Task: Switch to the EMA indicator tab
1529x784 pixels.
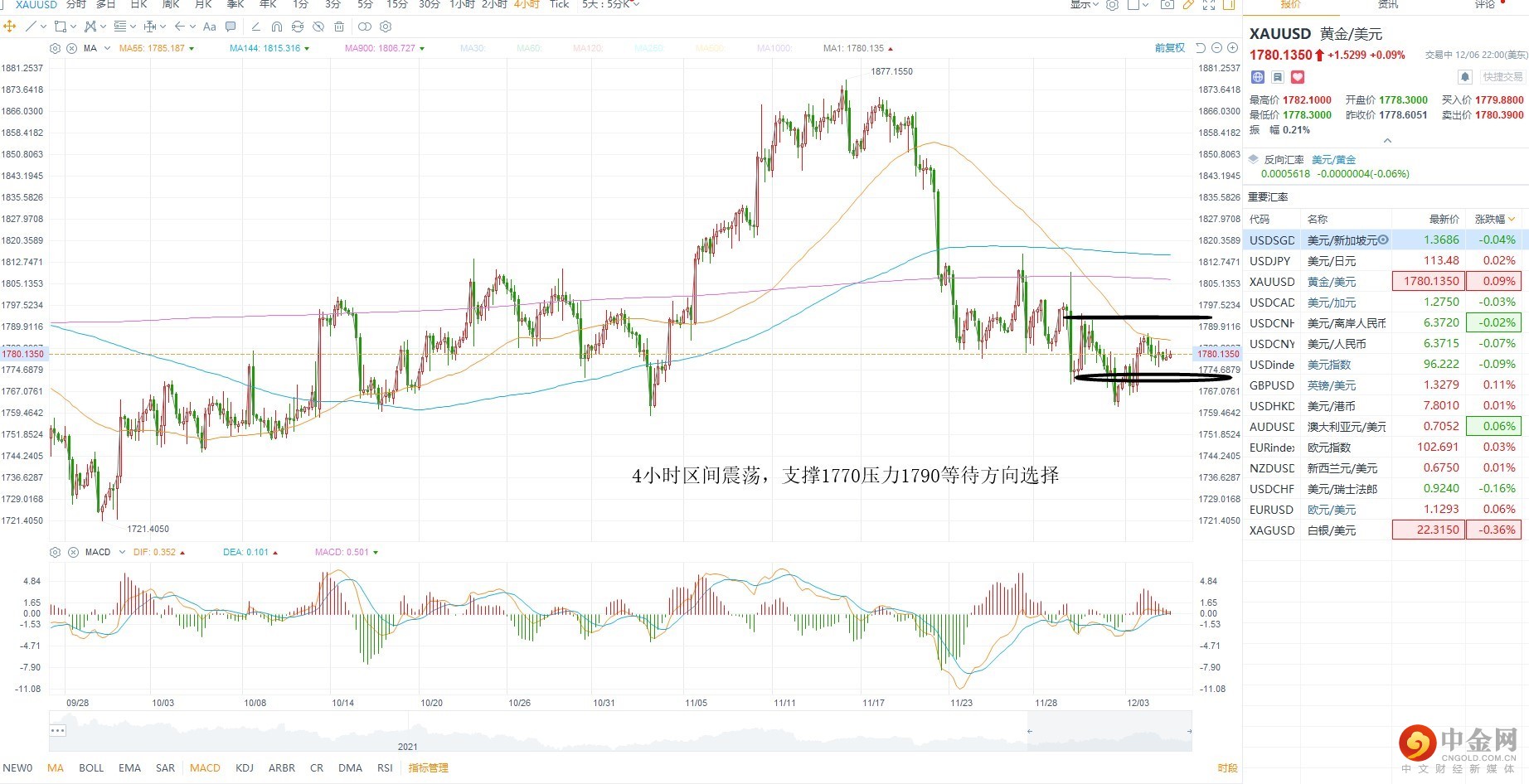Action: 129,768
